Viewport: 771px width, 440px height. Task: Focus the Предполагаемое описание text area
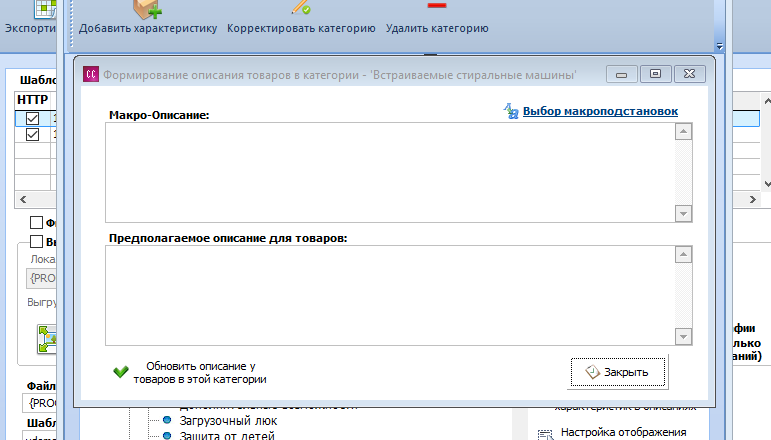(389, 295)
